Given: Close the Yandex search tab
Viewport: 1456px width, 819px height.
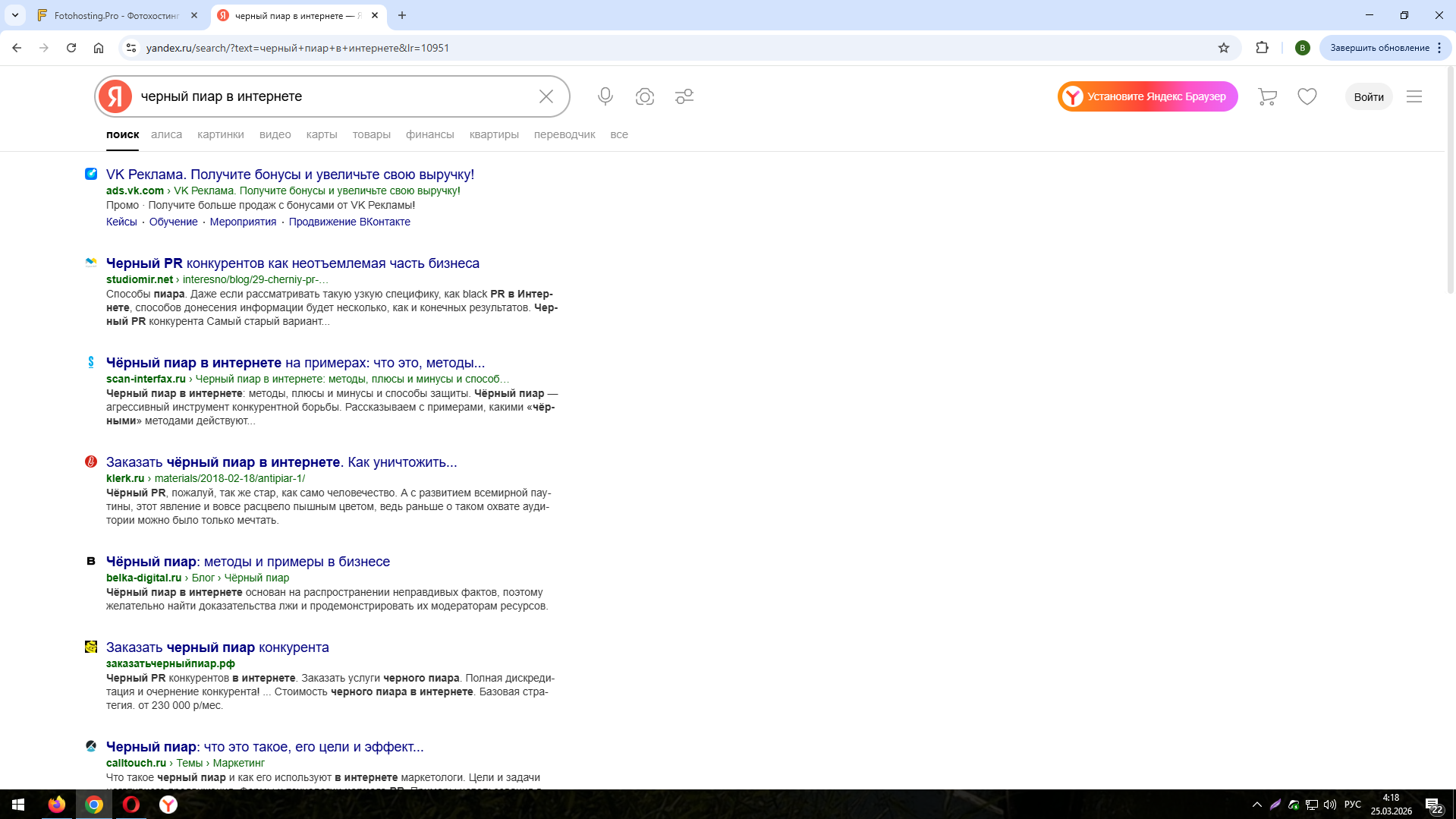Looking at the screenshot, I should point(375,15).
